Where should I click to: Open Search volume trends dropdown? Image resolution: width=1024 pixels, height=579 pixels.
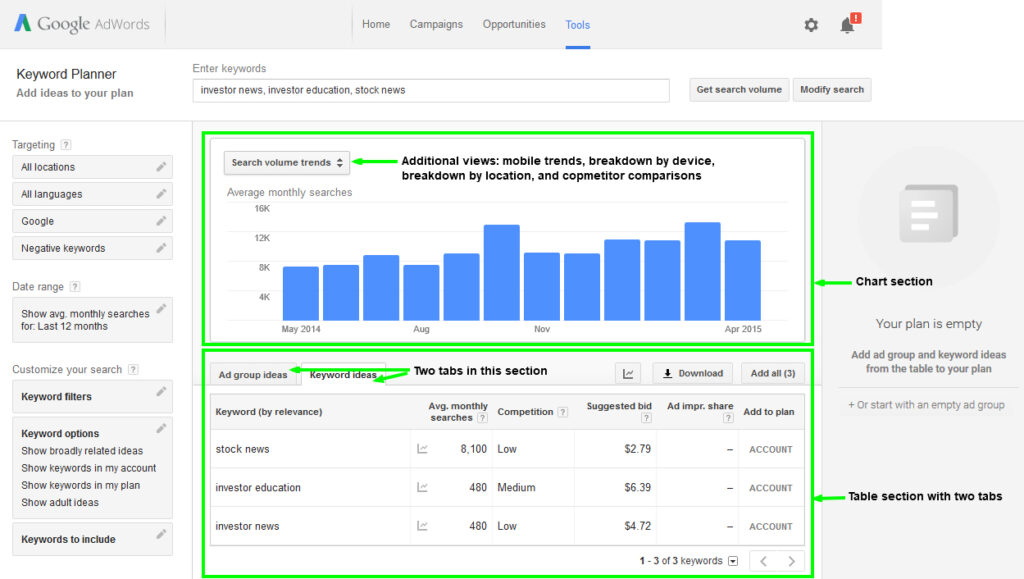point(287,163)
